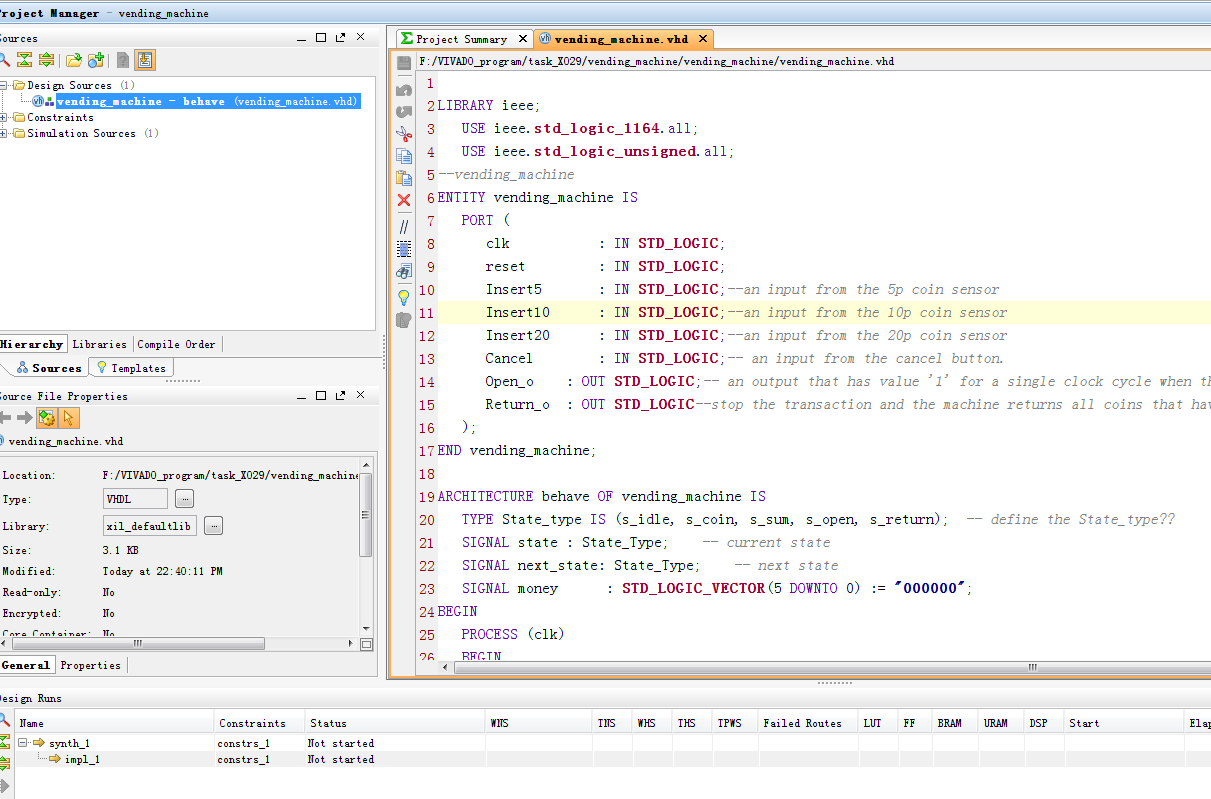The height and width of the screenshot is (799, 1211).
Task: Click the Toggle Line Comments slash icon
Action: (404, 226)
